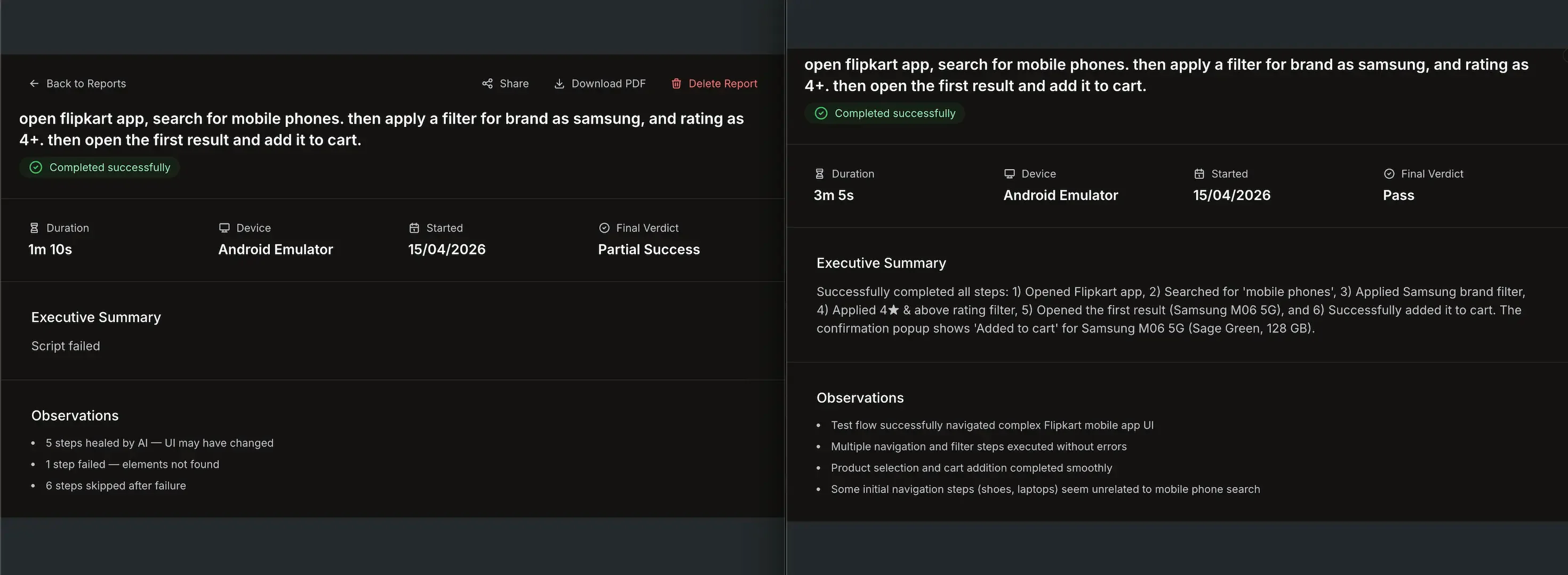Click the Device monitor icon in the Pass report

pos(1009,173)
